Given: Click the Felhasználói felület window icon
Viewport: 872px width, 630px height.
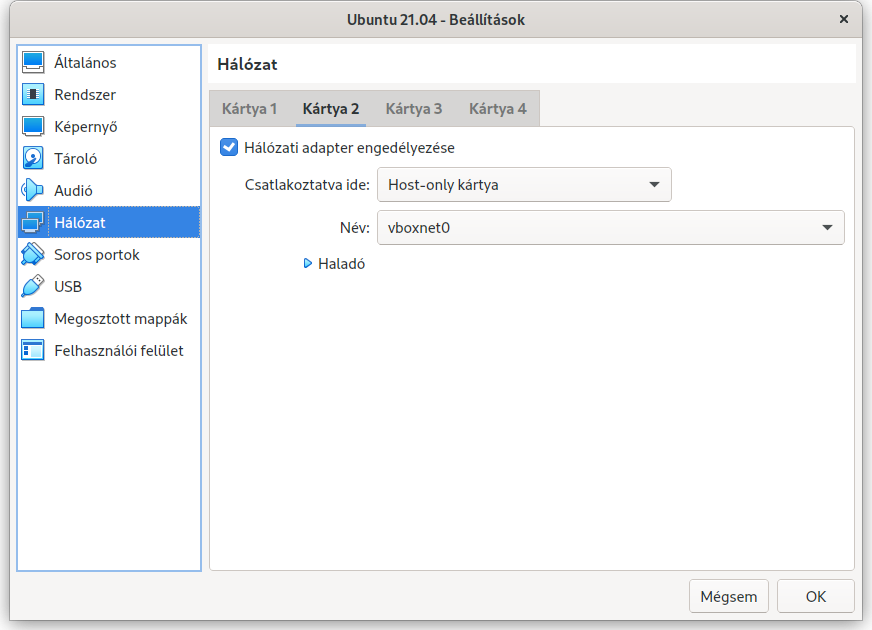Looking at the screenshot, I should tap(33, 350).
